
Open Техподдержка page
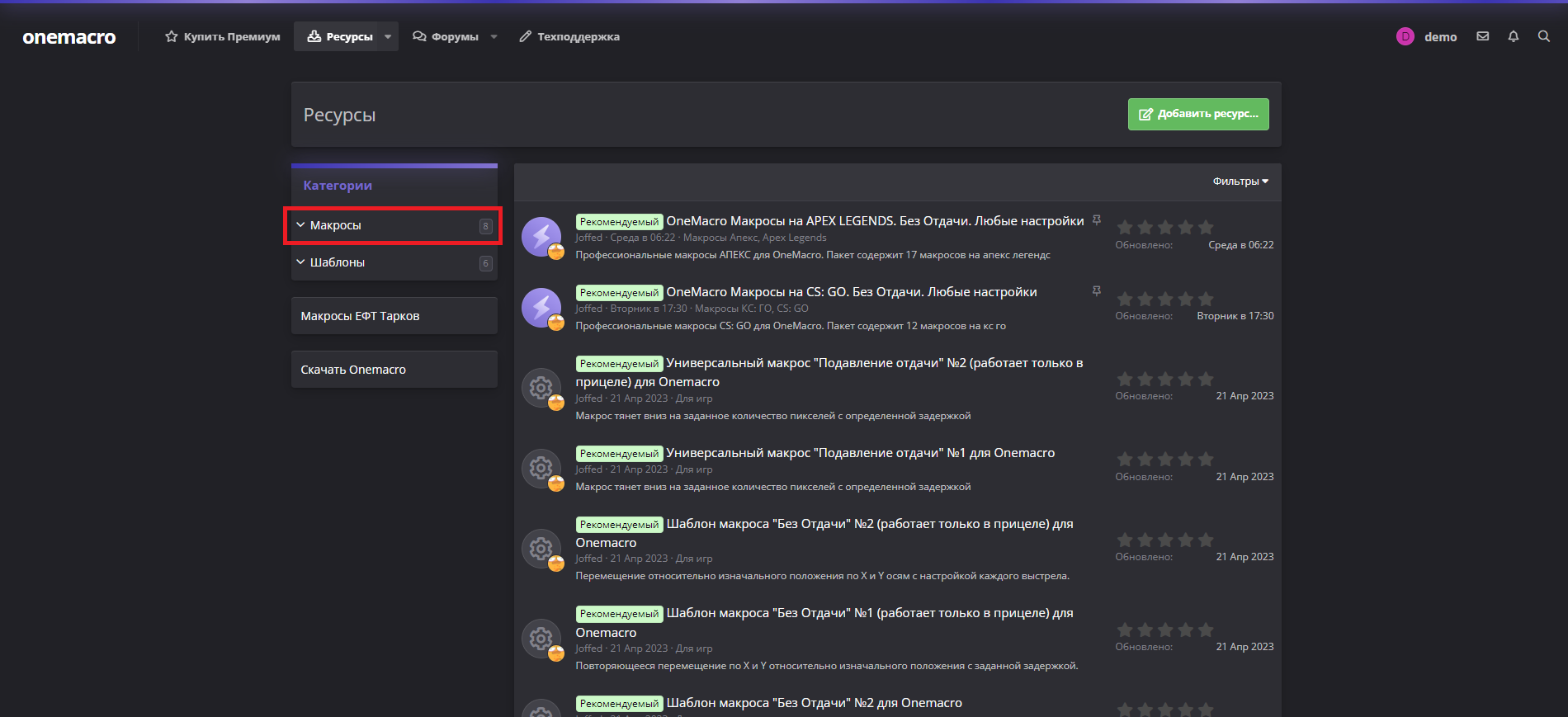point(569,36)
